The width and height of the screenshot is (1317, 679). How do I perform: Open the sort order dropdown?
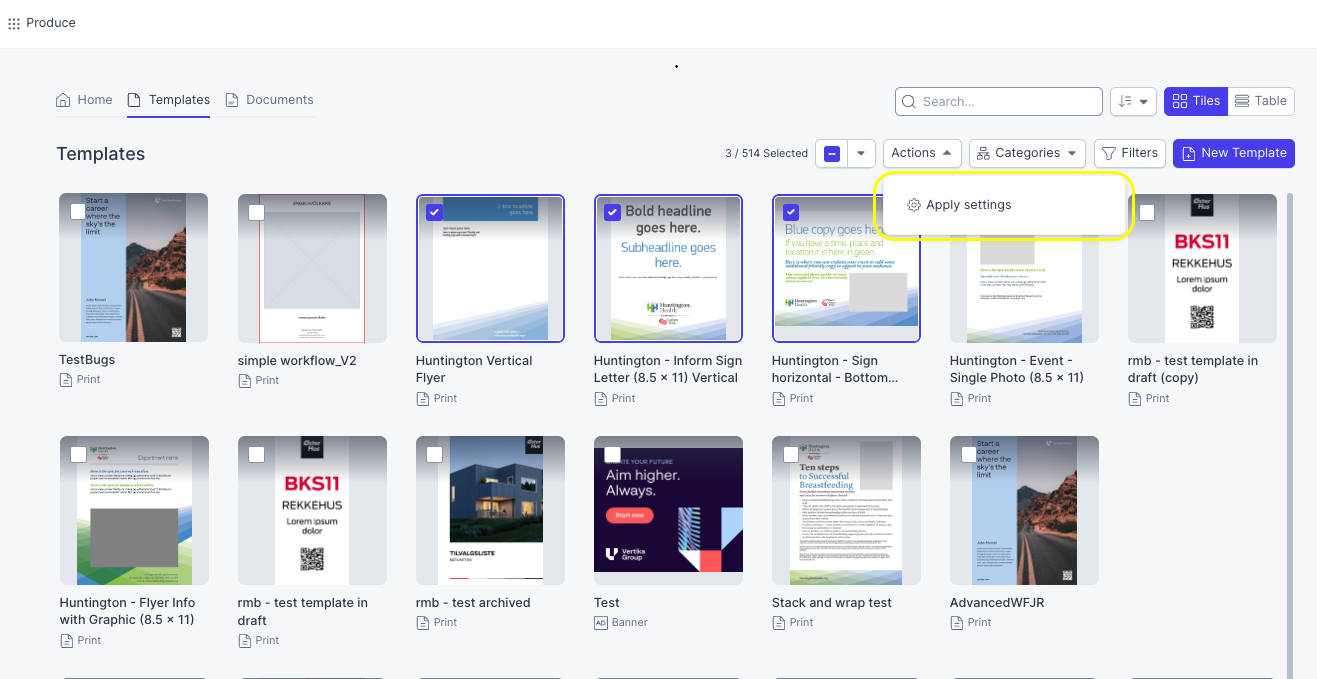1133,101
